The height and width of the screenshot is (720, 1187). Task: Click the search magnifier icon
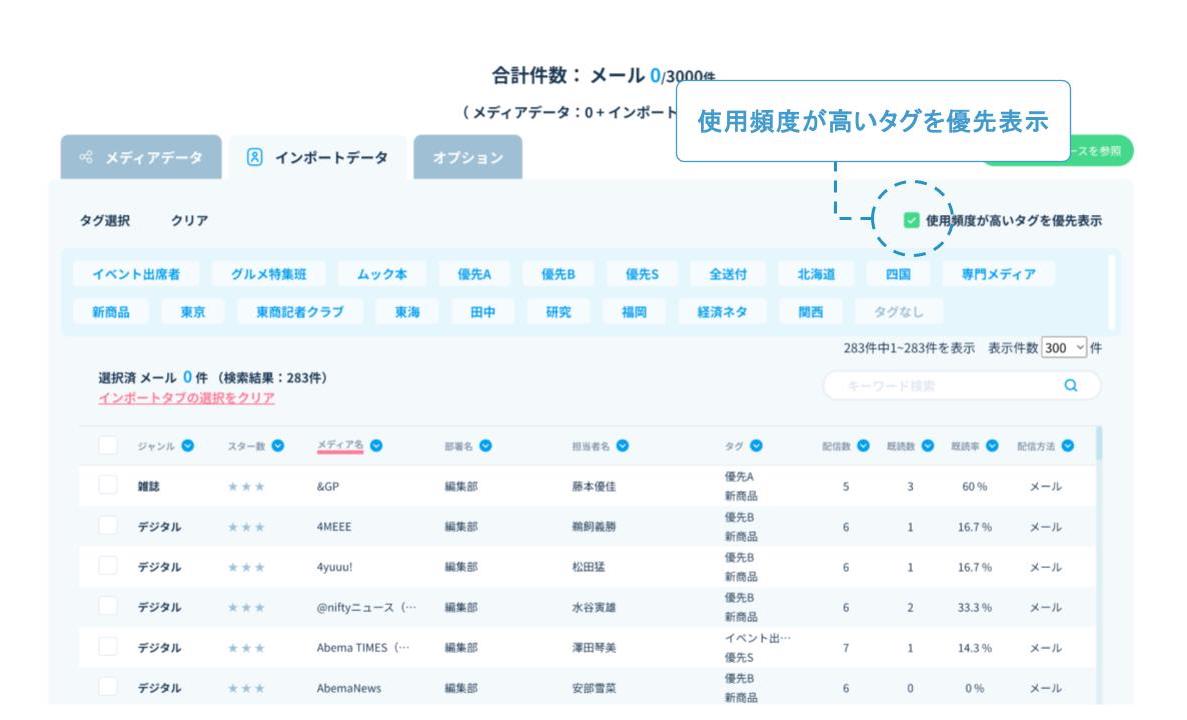point(1071,386)
